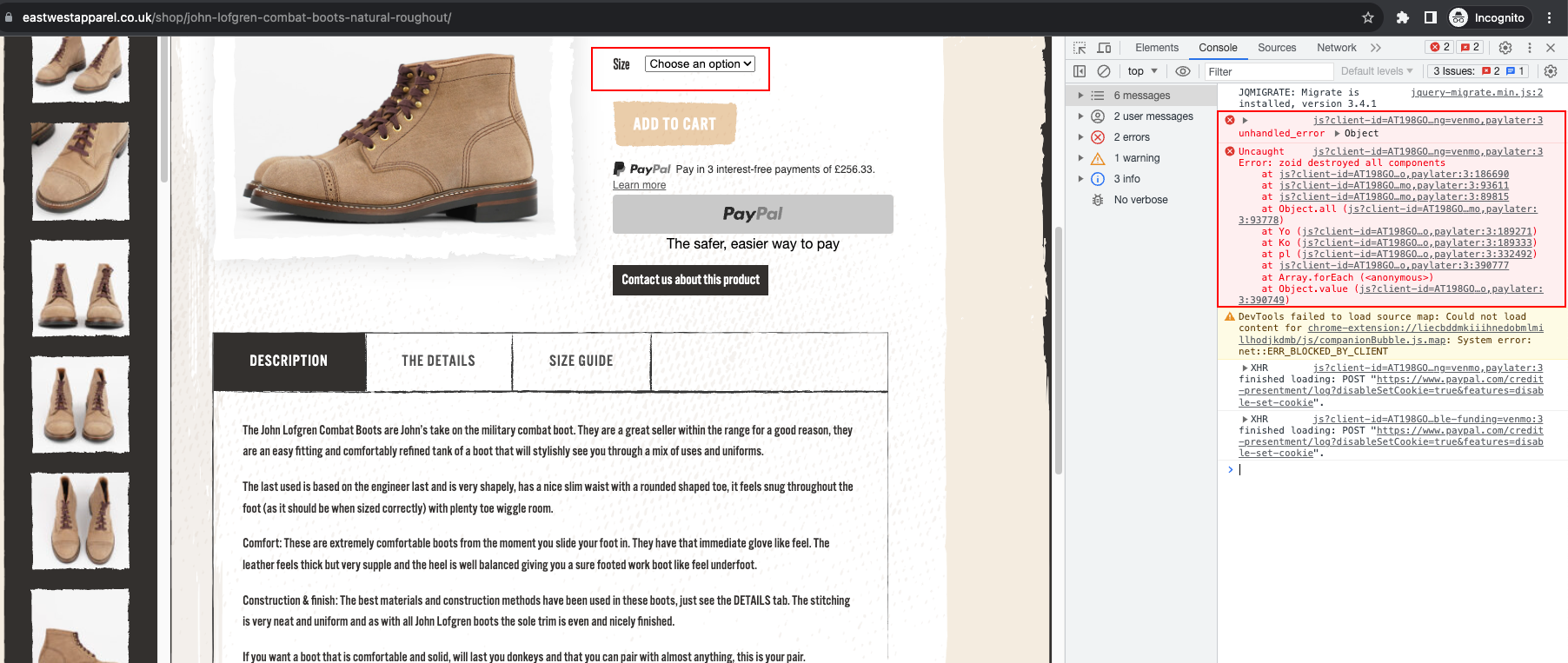The width and height of the screenshot is (1568, 663).
Task: Click the browser address bar URL
Action: click(236, 17)
